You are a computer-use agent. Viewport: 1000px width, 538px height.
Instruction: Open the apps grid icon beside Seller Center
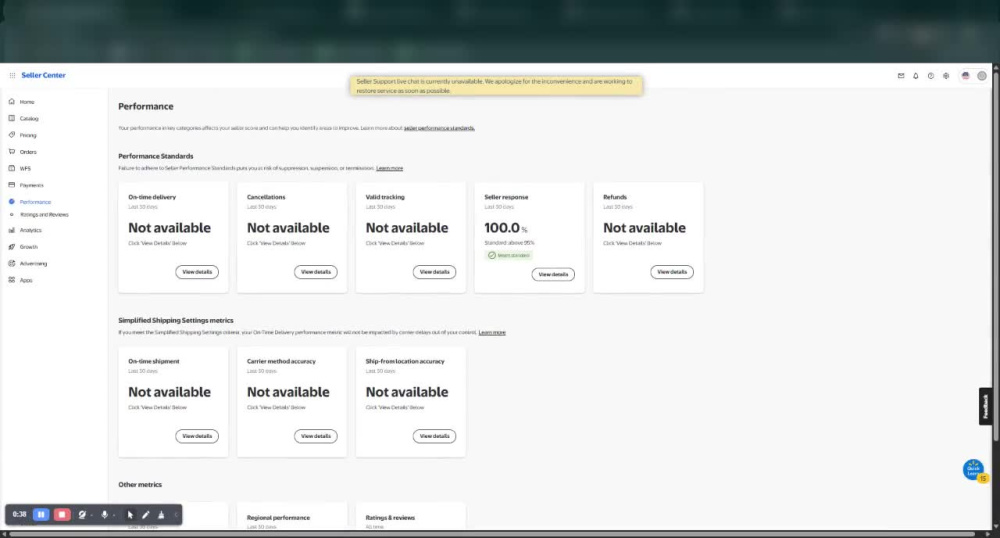12,75
